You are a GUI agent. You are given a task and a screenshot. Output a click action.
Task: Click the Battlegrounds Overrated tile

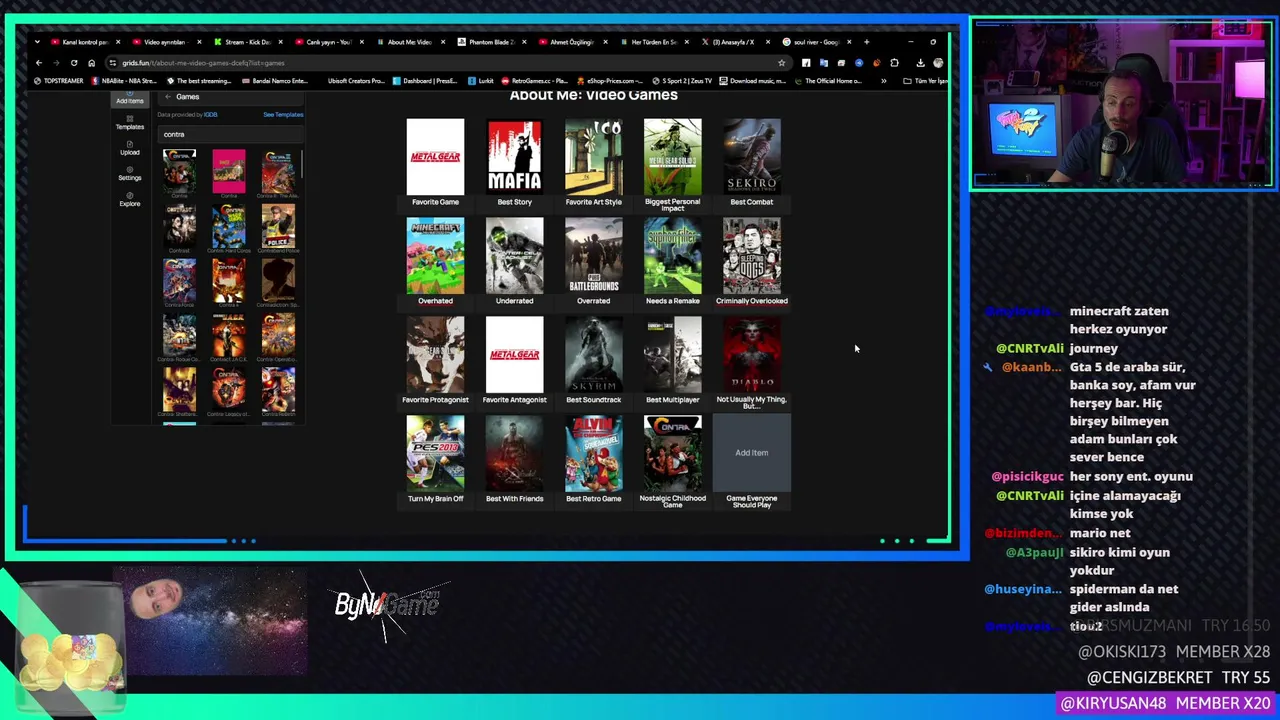pos(593,256)
